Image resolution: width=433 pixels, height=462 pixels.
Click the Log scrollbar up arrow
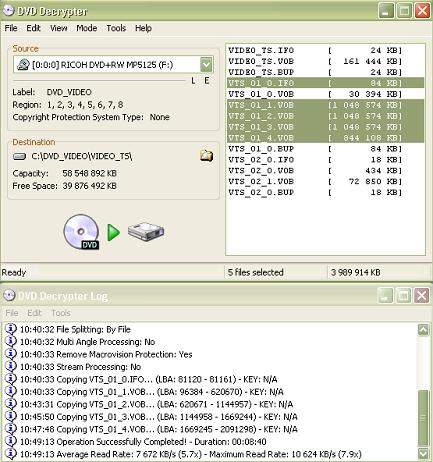(x=423, y=330)
